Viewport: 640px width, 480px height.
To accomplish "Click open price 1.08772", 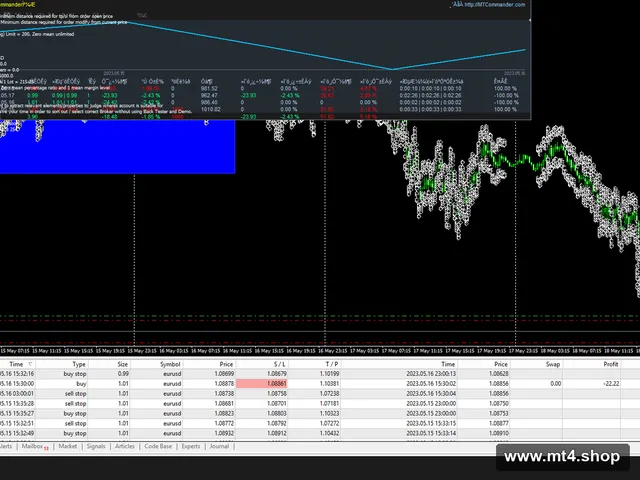I will (x=224, y=423).
